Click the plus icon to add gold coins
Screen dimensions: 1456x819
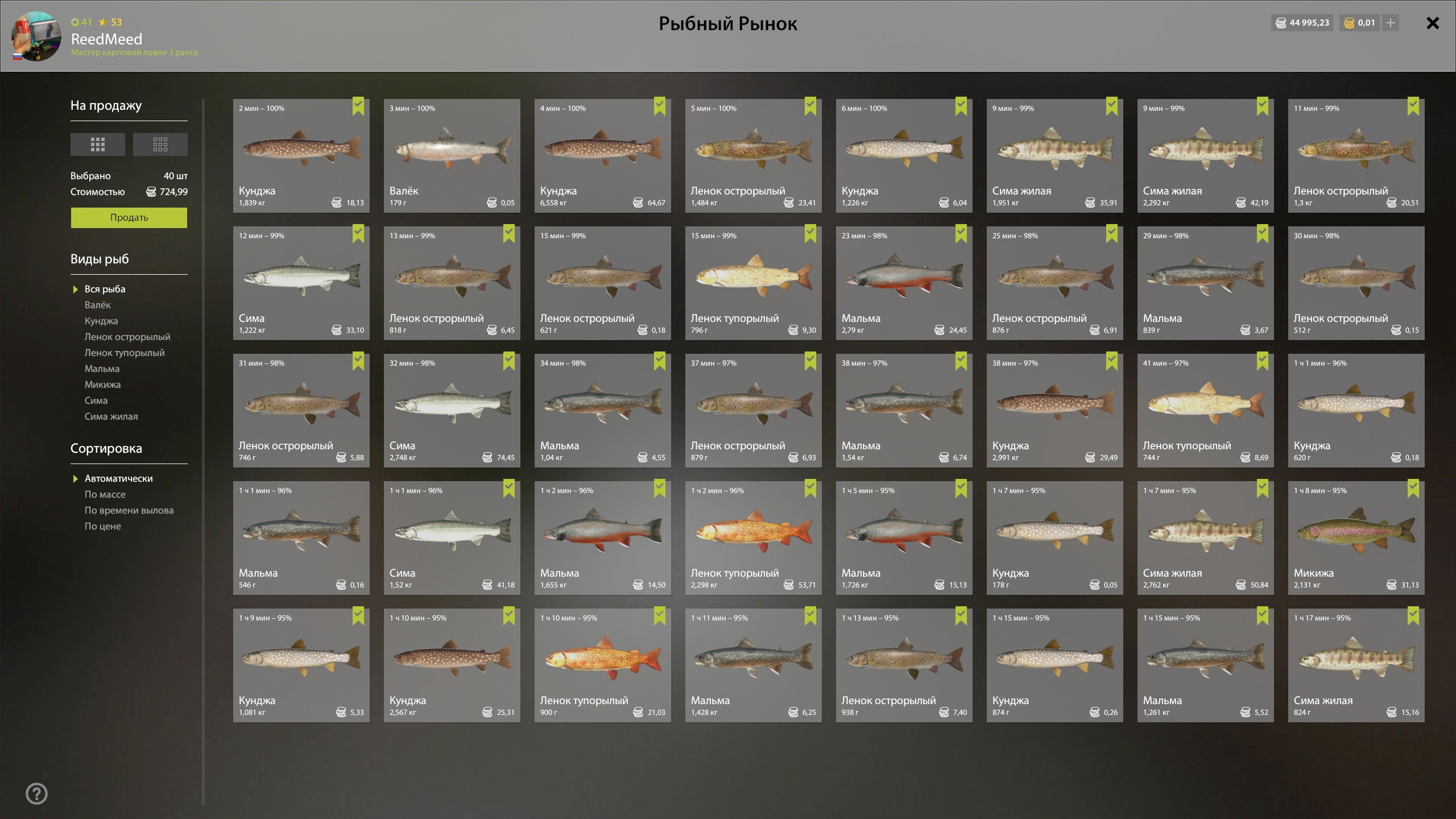click(x=1391, y=23)
